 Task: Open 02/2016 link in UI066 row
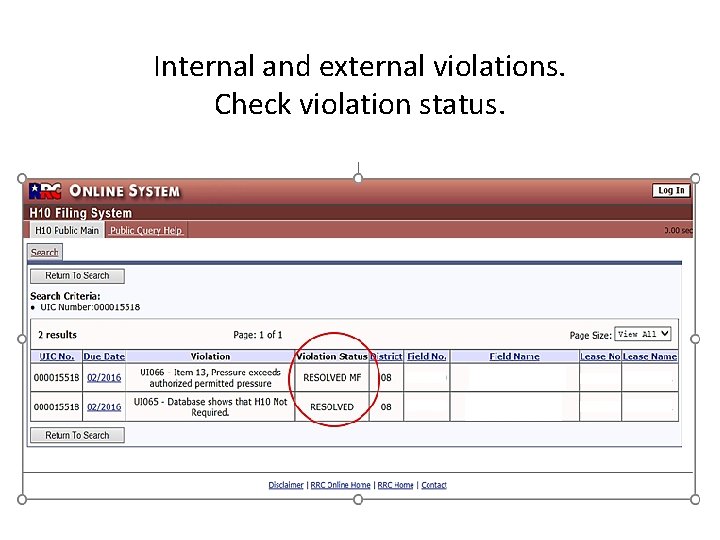(104, 377)
